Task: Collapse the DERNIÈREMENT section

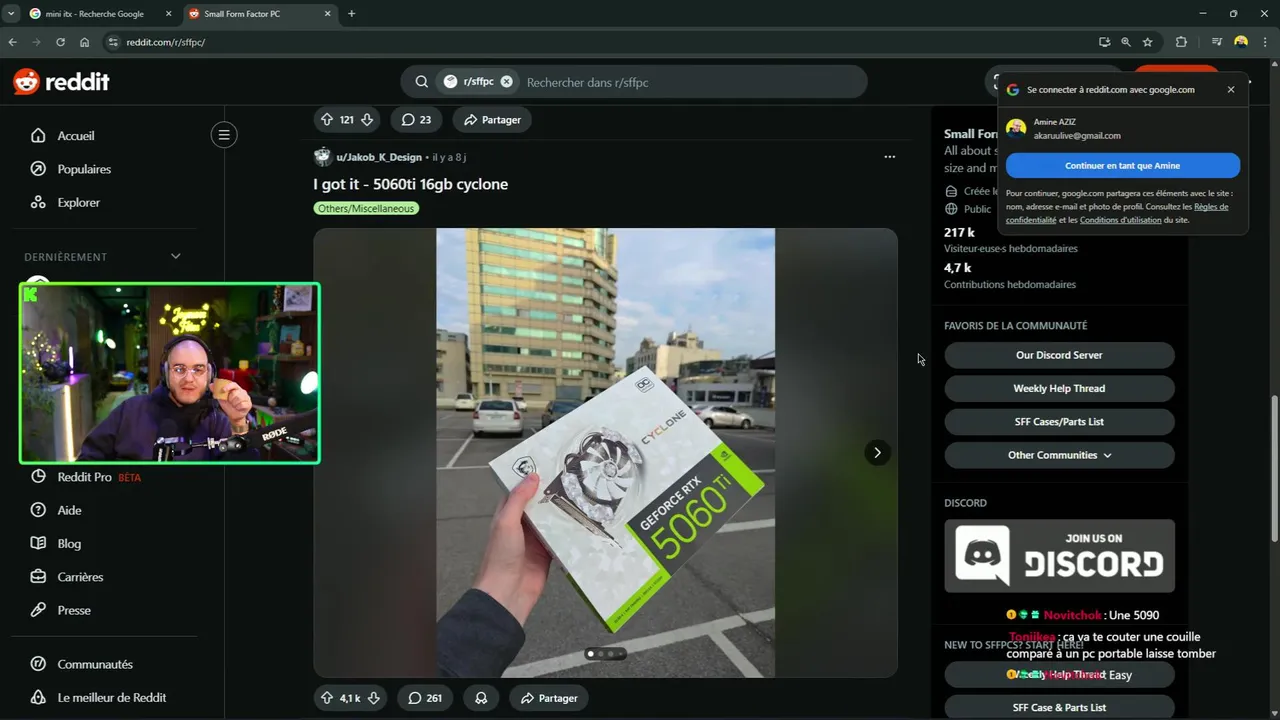Action: point(175,256)
